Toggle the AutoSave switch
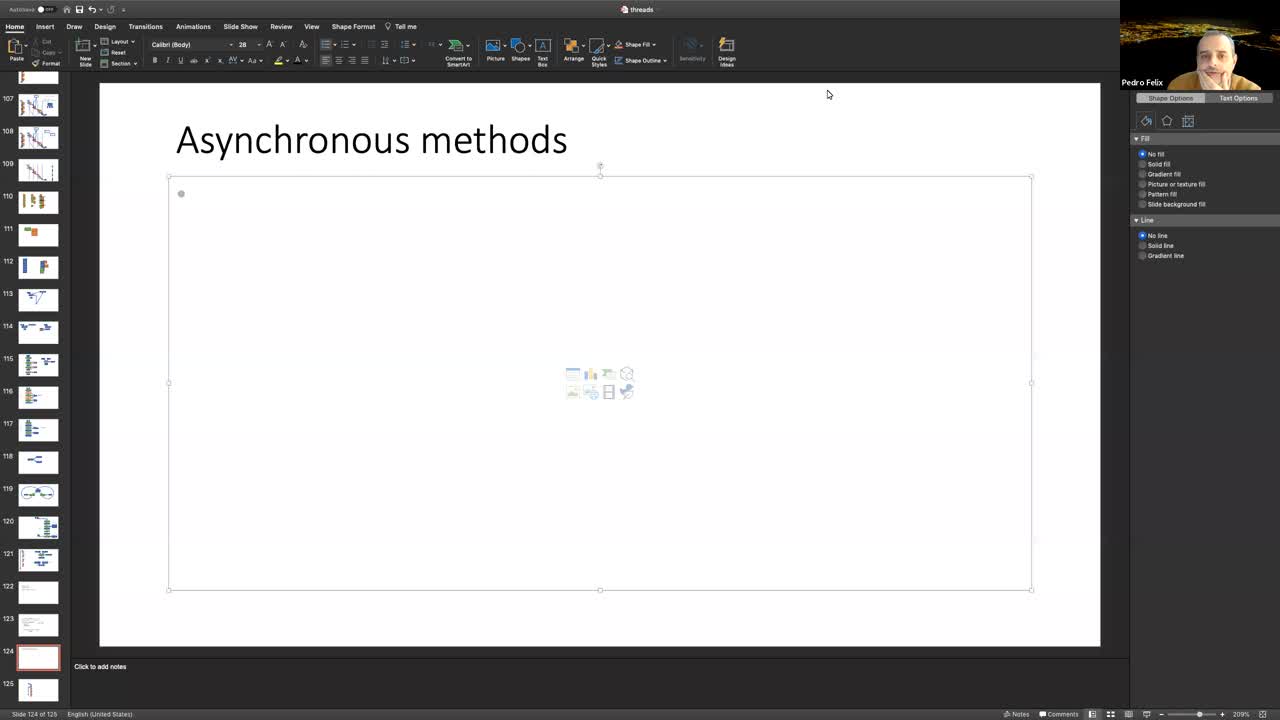This screenshot has width=1280, height=720. (x=45, y=10)
